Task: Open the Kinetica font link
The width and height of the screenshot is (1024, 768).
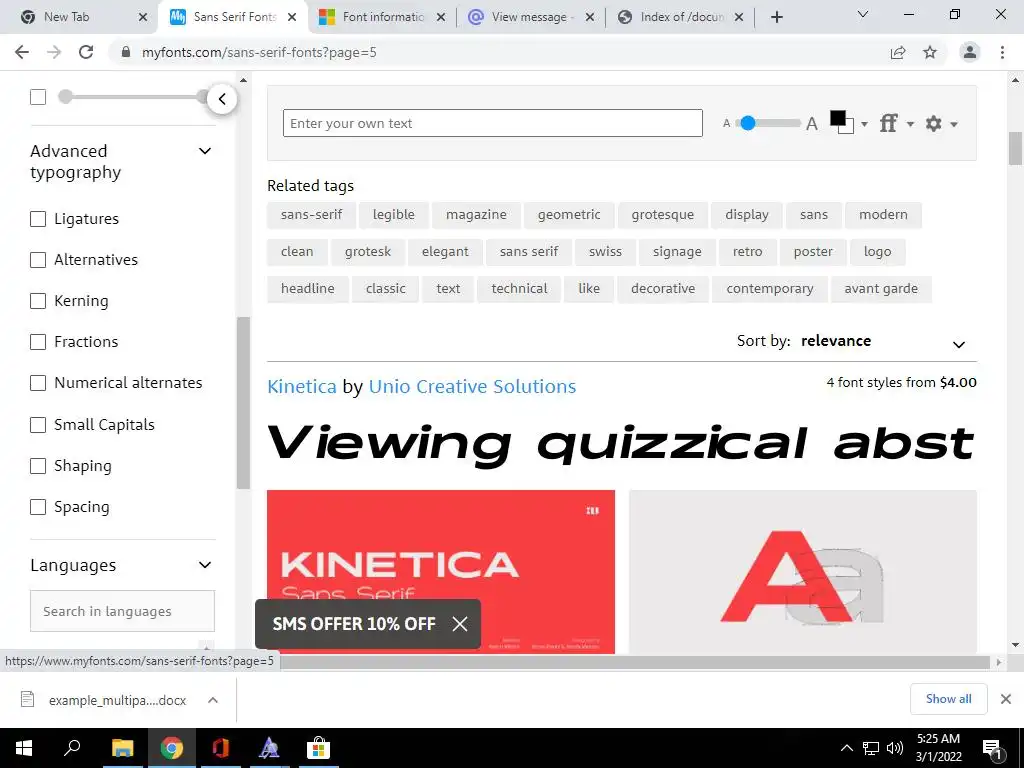Action: click(302, 387)
